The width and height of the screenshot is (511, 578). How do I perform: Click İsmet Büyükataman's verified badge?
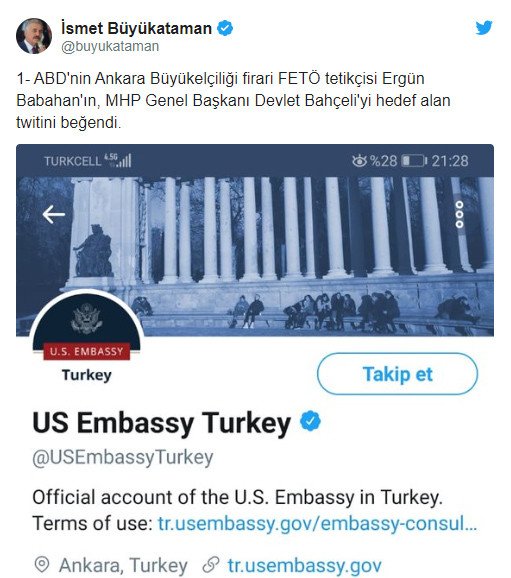(x=225, y=28)
